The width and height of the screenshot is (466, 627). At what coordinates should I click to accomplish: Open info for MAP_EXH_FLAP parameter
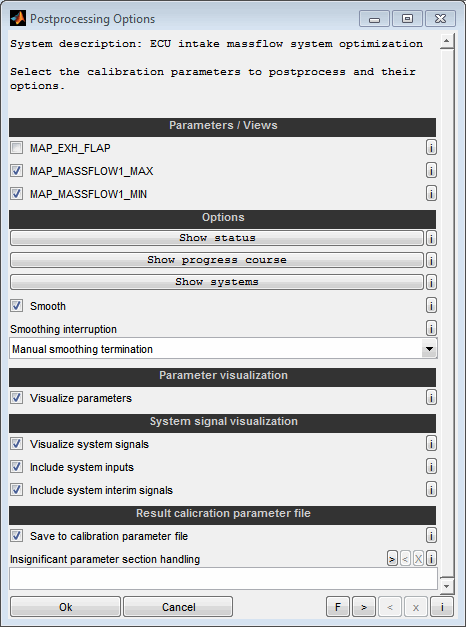click(x=431, y=148)
